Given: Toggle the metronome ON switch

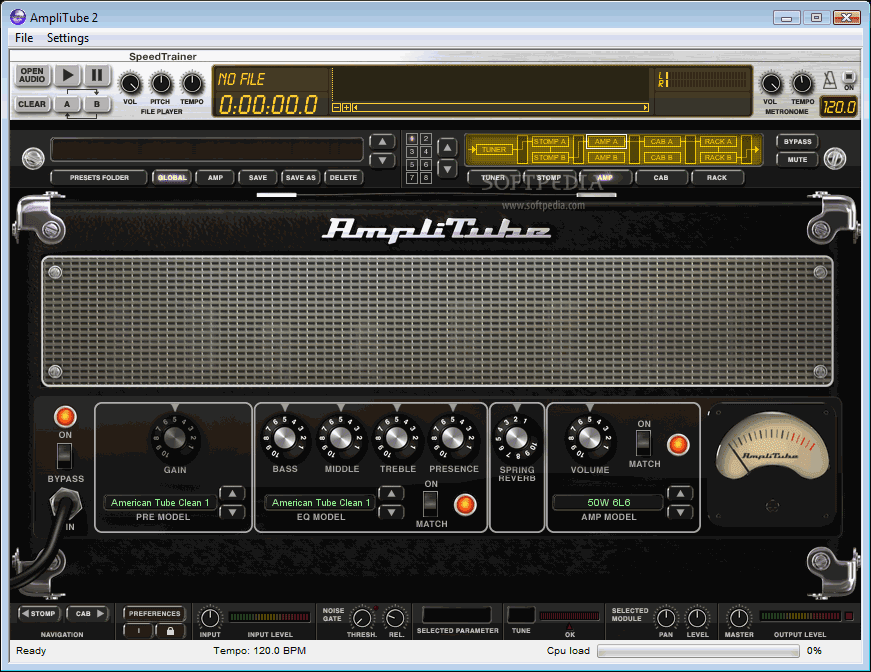Looking at the screenshot, I should click(x=849, y=77).
